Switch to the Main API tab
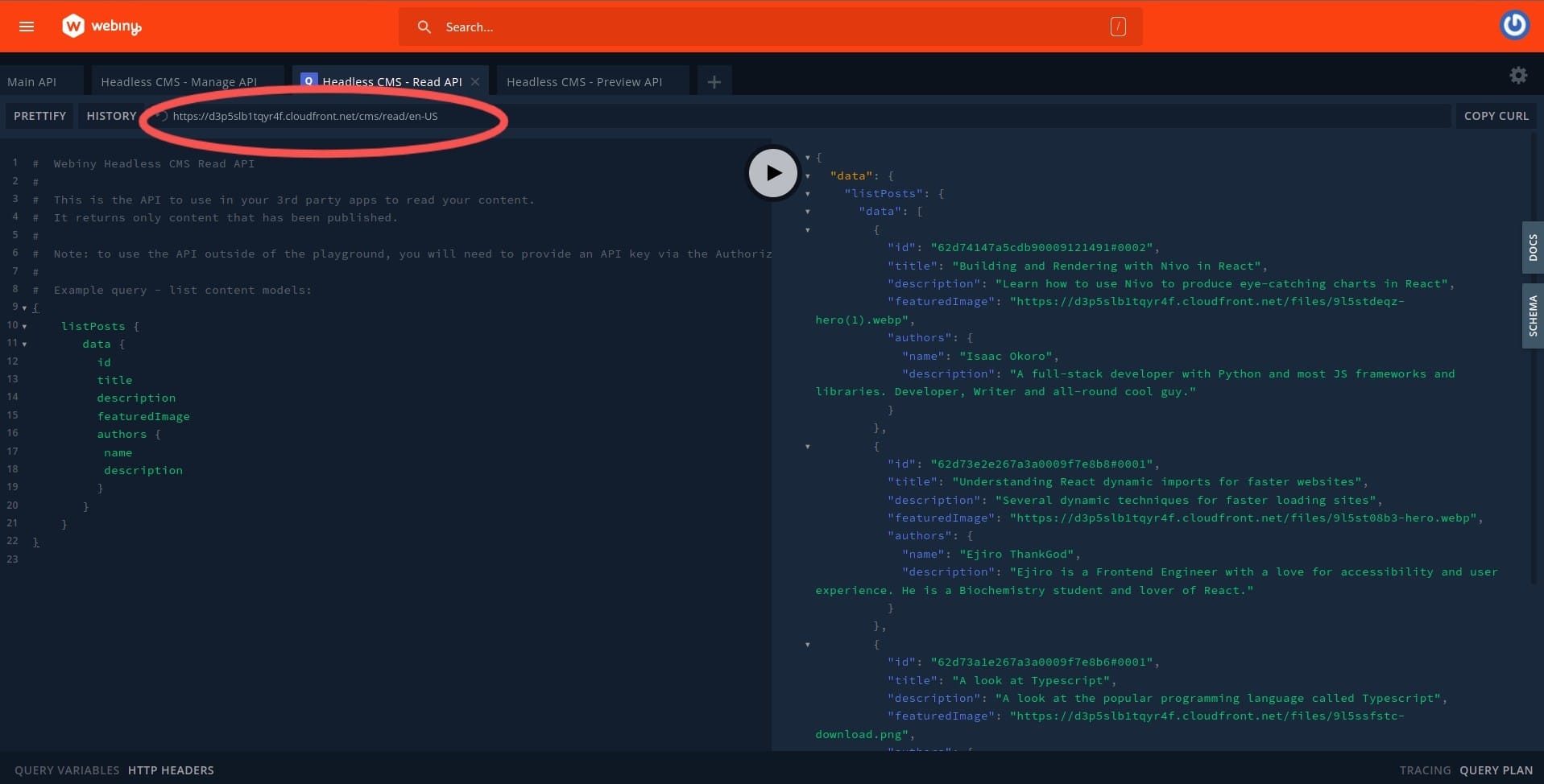 tap(32, 81)
